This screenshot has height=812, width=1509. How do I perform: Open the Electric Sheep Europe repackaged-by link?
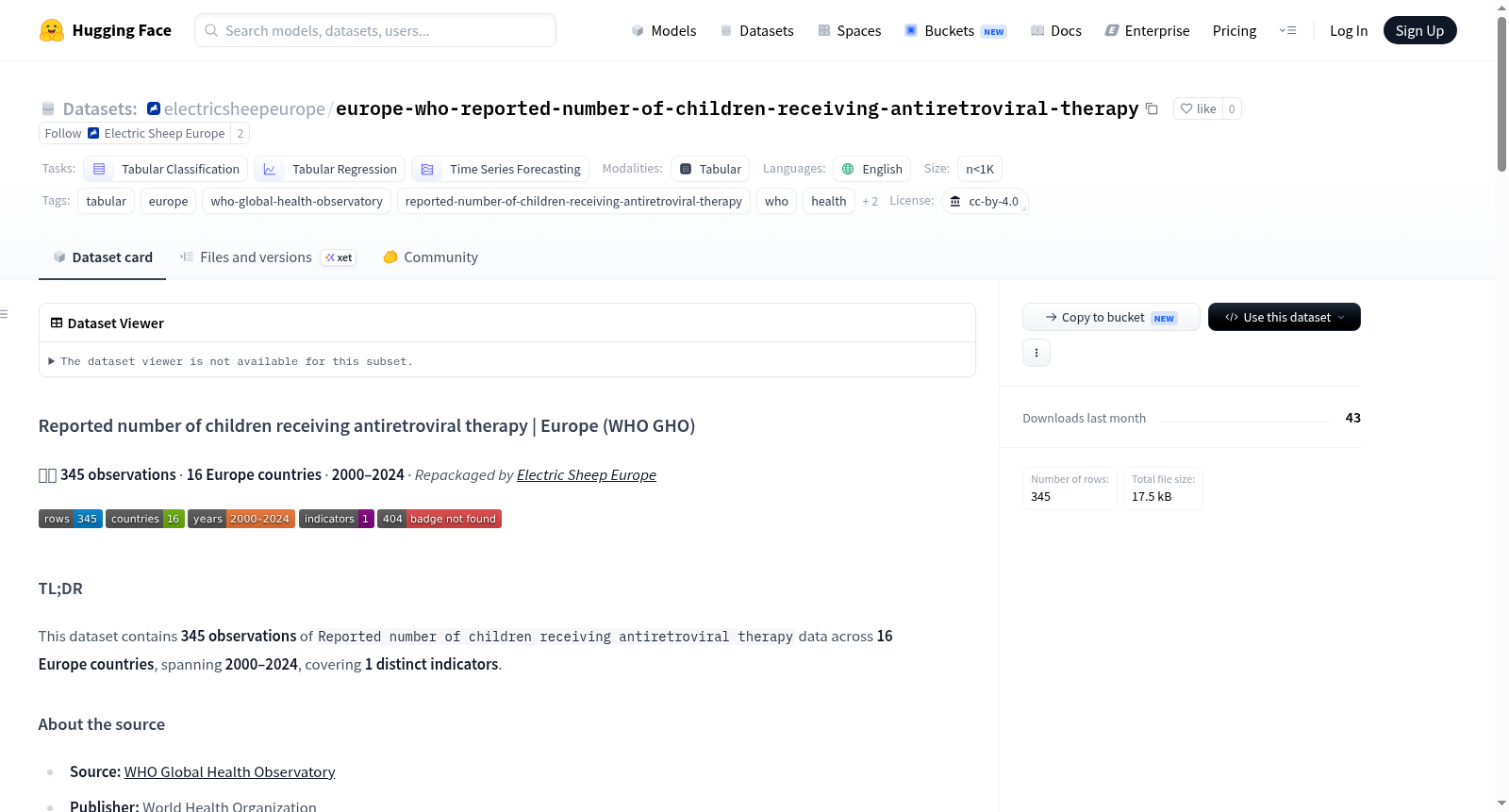coord(587,474)
